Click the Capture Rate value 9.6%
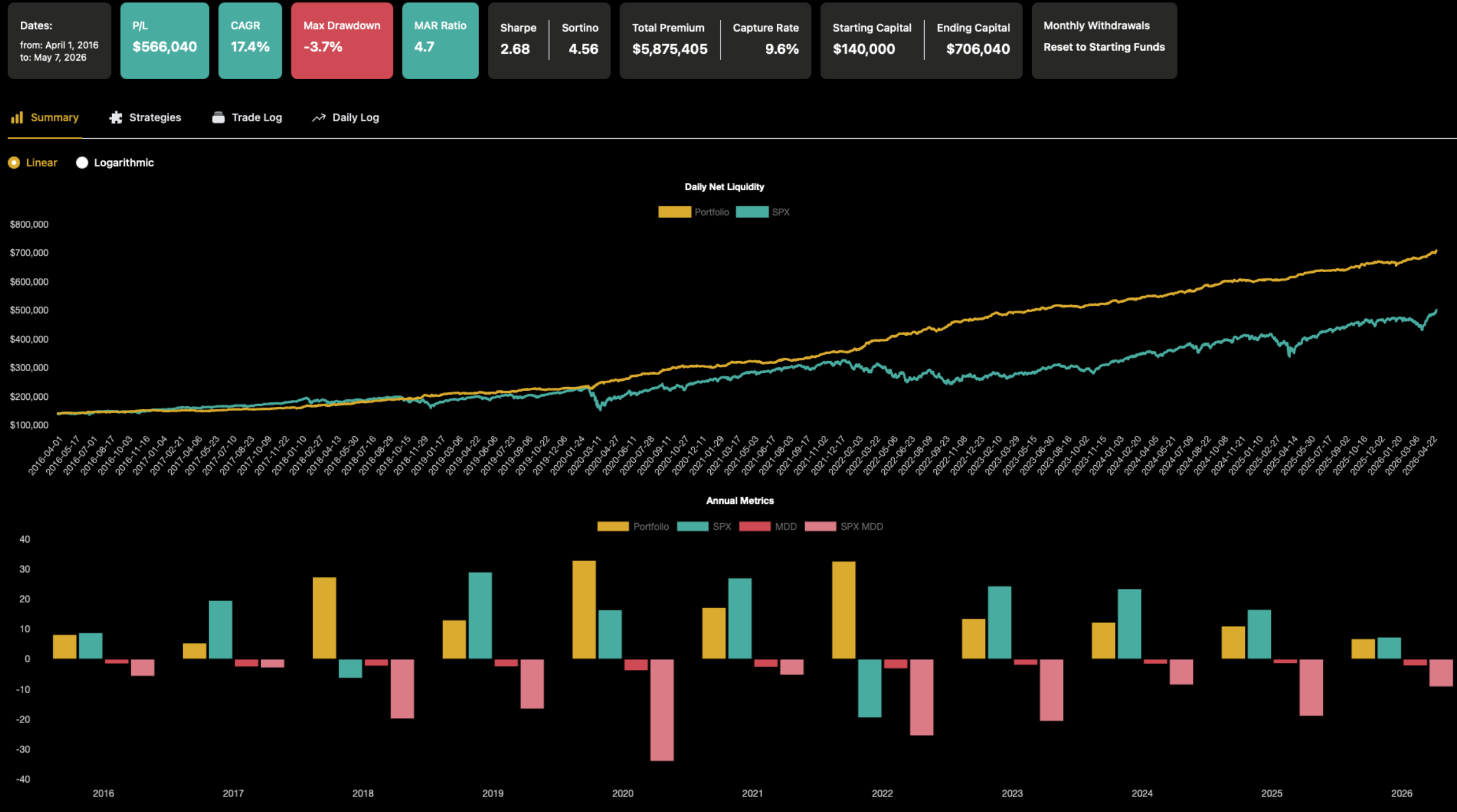This screenshot has height=812, width=1457. (x=781, y=49)
